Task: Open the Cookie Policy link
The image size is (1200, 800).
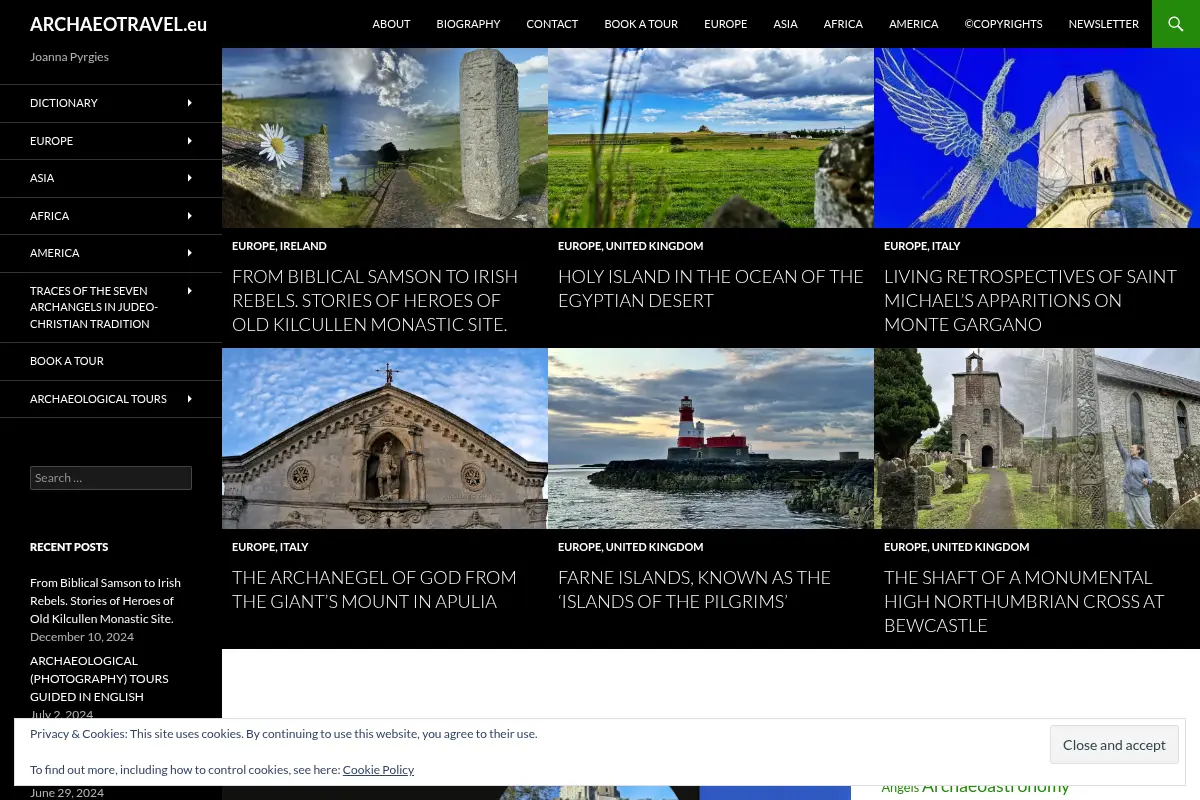Action: pyautogui.click(x=378, y=770)
